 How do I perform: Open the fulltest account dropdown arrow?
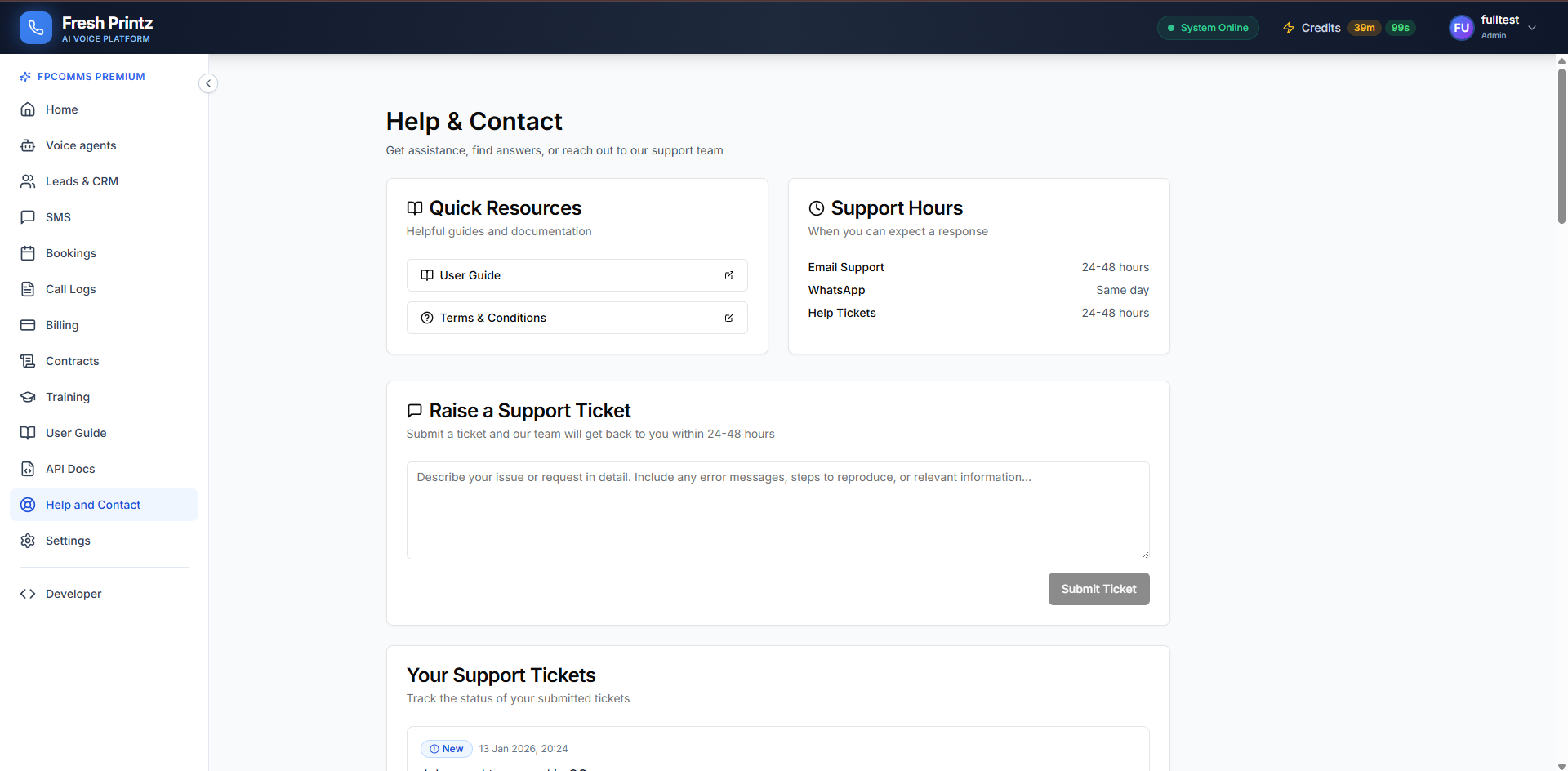click(x=1532, y=28)
